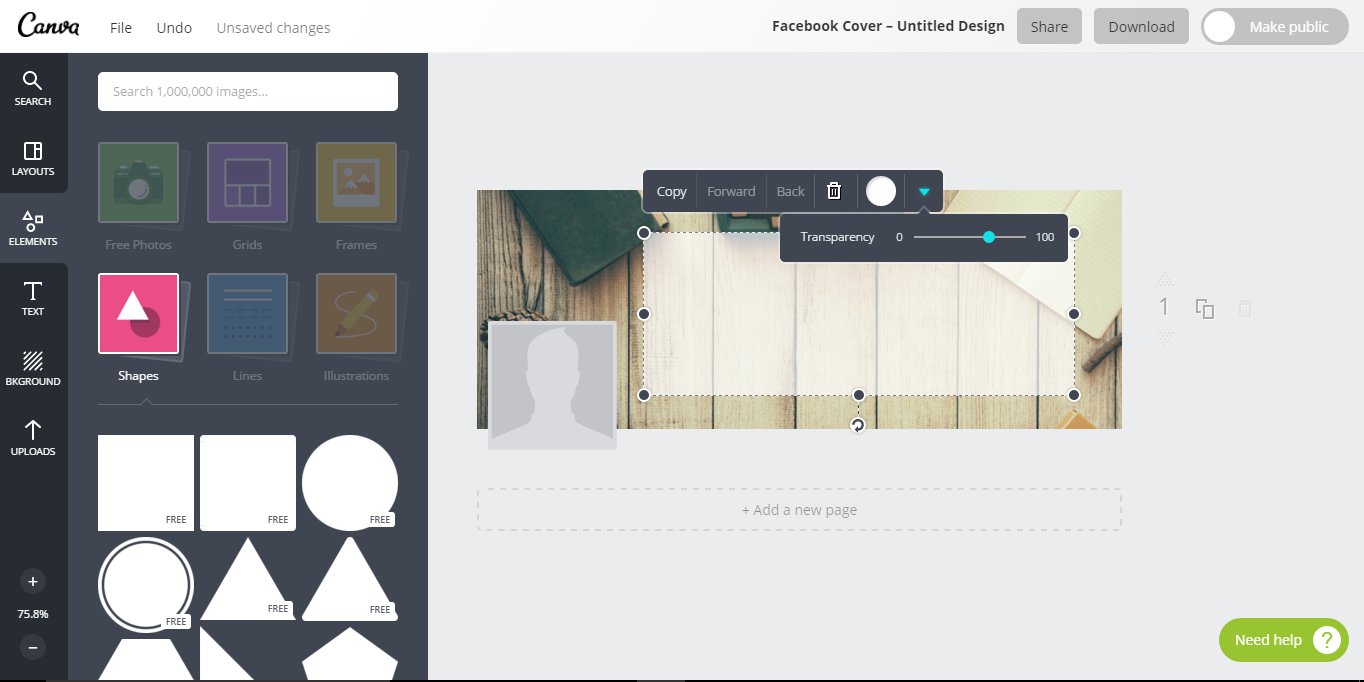Open the Uploads panel
The height and width of the screenshot is (682, 1364).
tap(33, 438)
